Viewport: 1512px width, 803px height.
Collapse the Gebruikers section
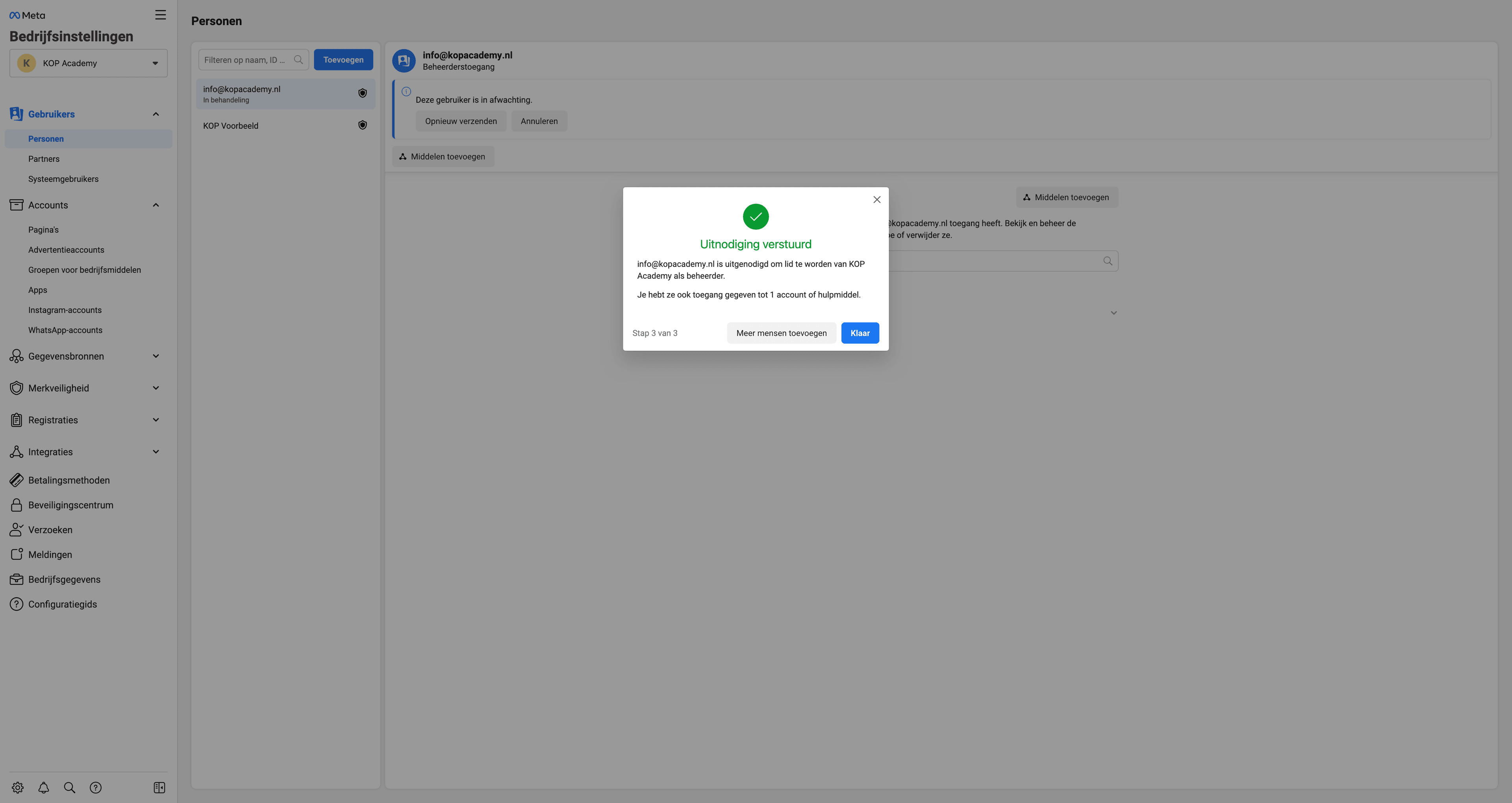tap(156, 114)
